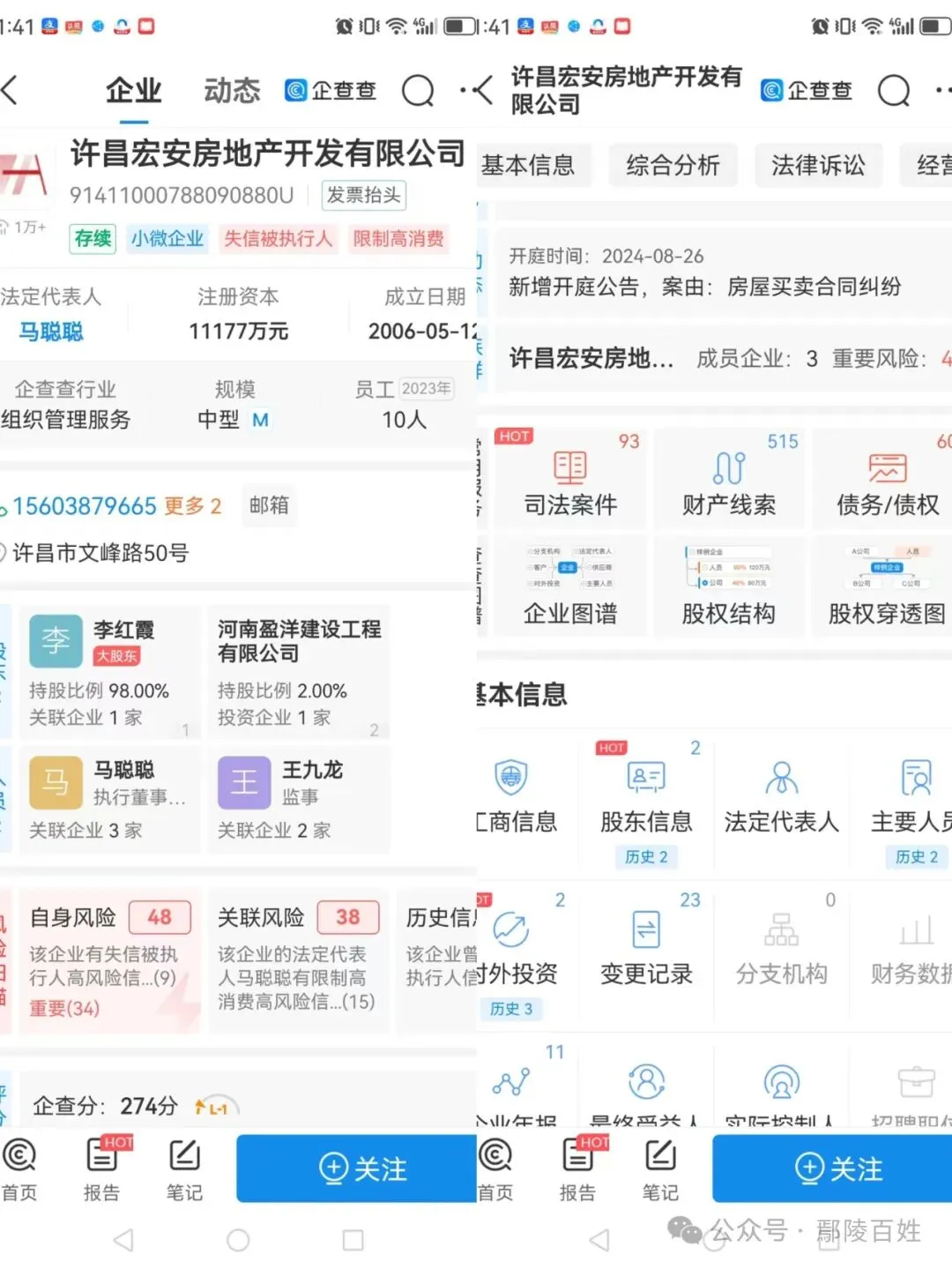This screenshot has height=1269, width=952.
Task: Open 股东信息 icon
Action: tap(646, 778)
